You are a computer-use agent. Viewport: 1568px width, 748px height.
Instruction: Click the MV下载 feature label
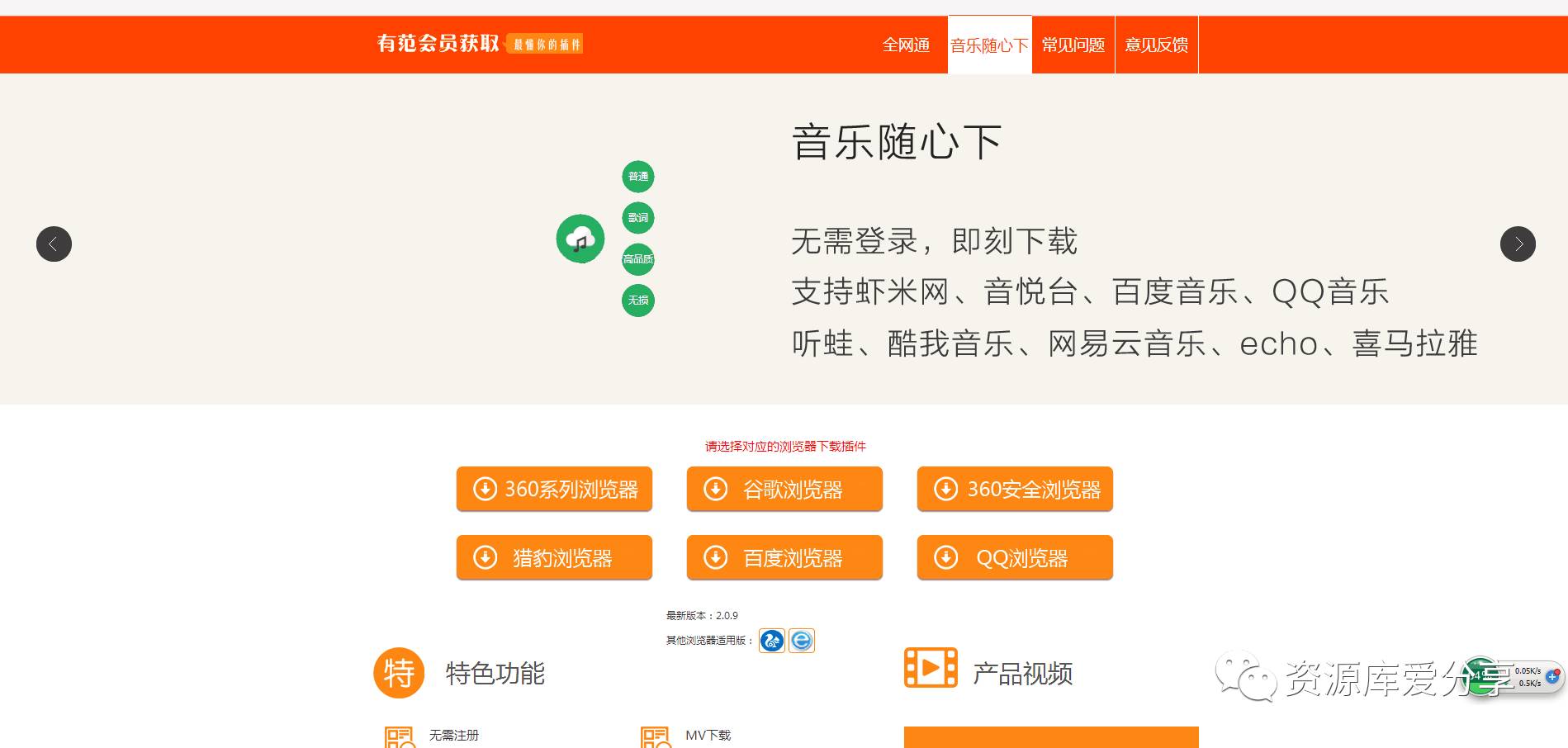708,735
